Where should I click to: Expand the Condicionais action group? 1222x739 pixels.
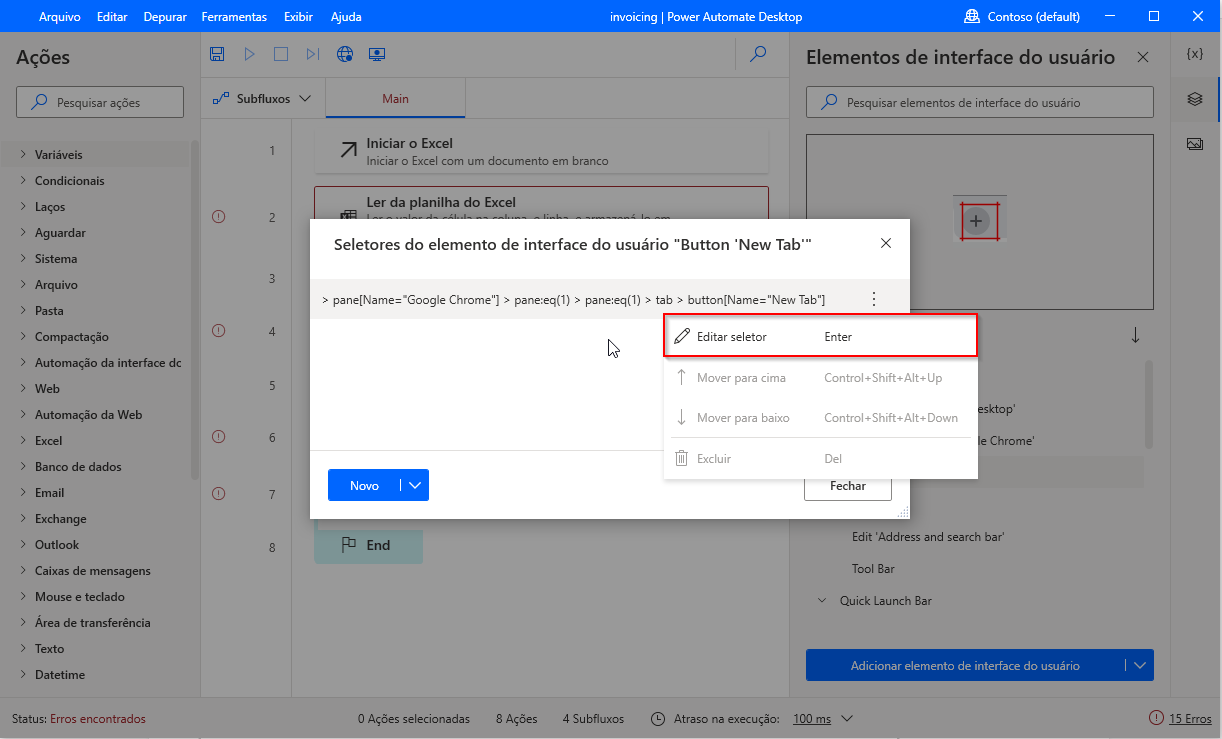23,181
